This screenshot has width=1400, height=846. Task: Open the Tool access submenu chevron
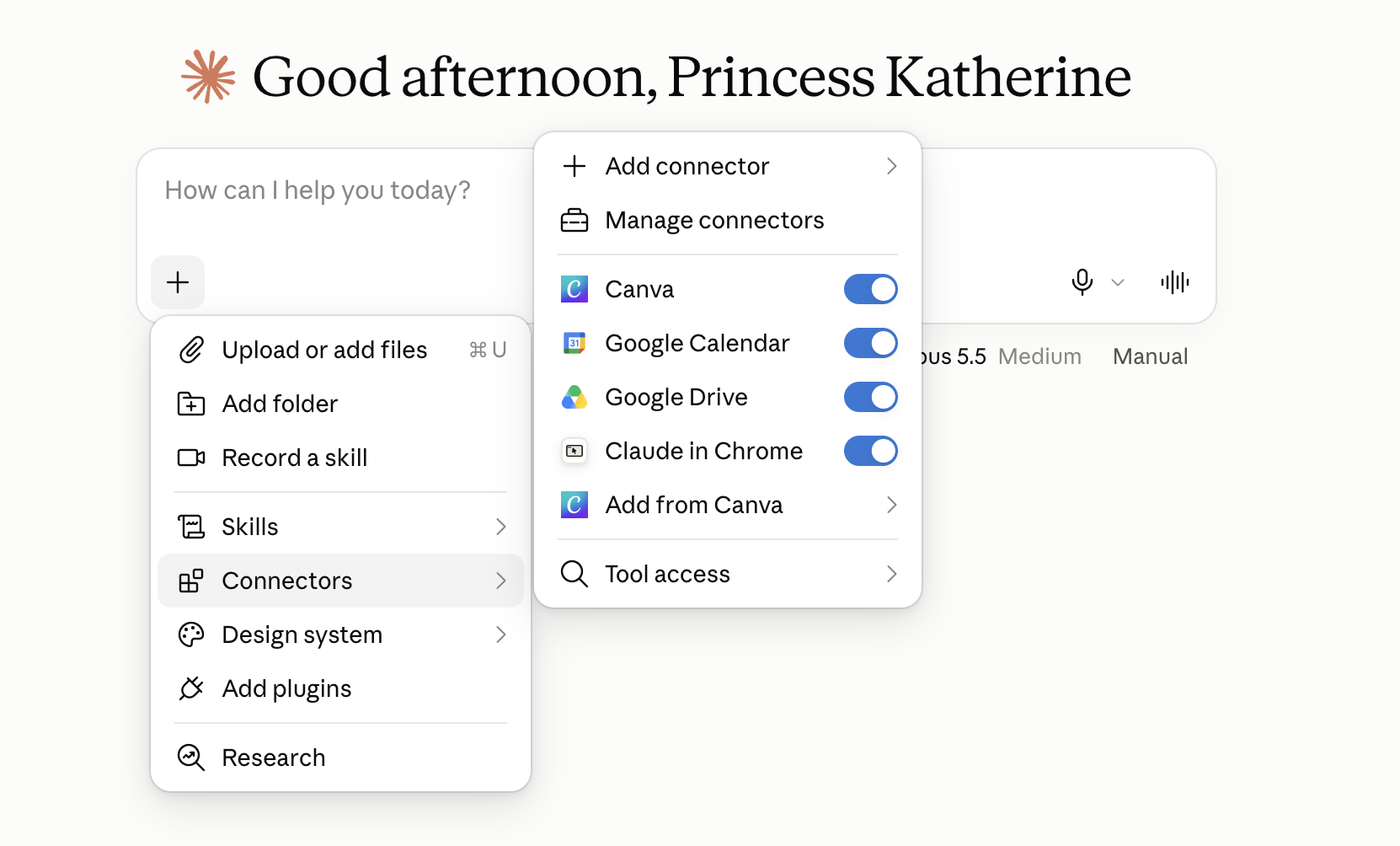pyautogui.click(x=891, y=574)
